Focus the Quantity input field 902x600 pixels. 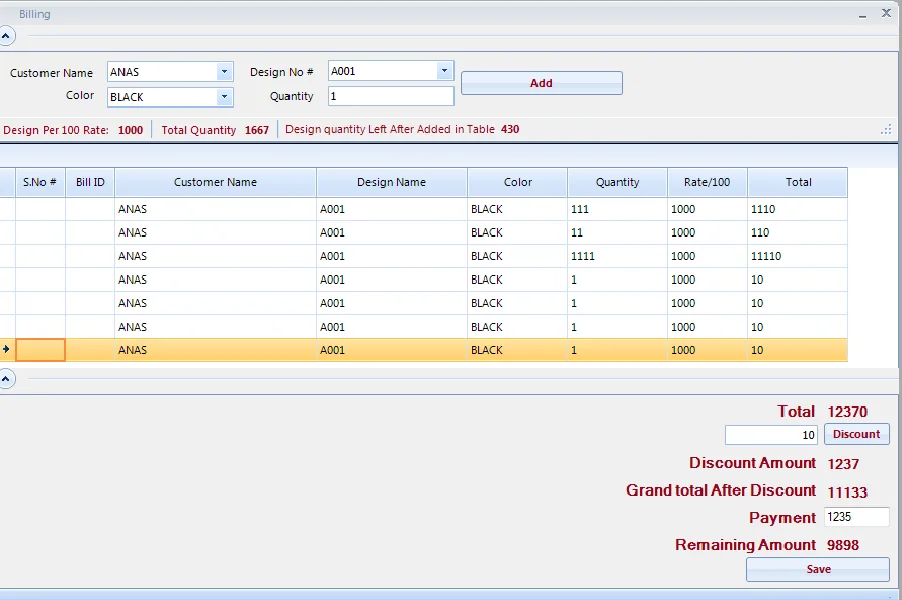pos(391,96)
